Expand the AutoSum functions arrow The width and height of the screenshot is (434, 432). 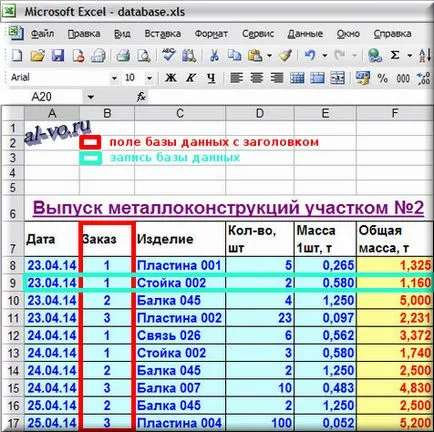[x=410, y=56]
